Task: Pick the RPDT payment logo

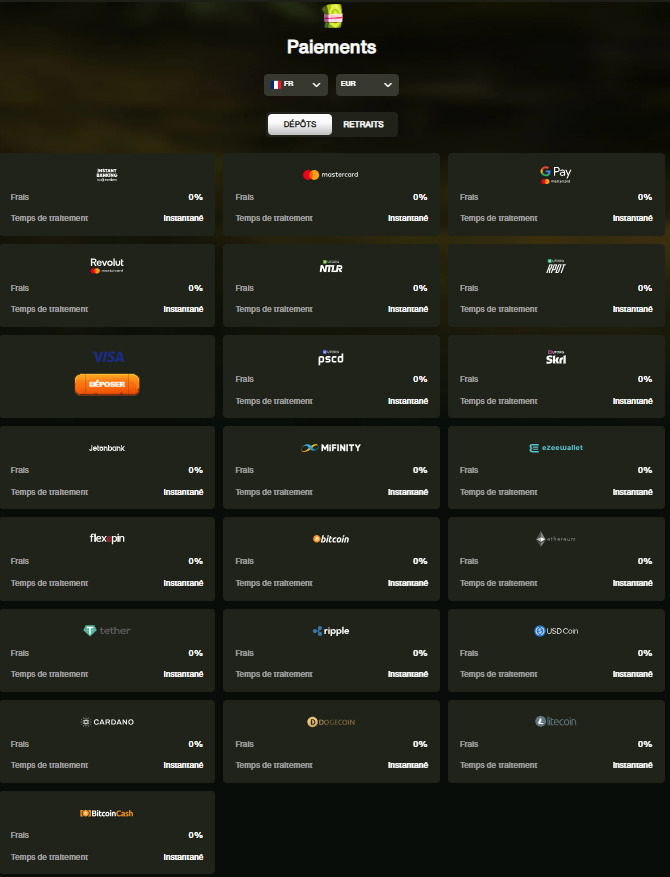Action: coord(555,266)
